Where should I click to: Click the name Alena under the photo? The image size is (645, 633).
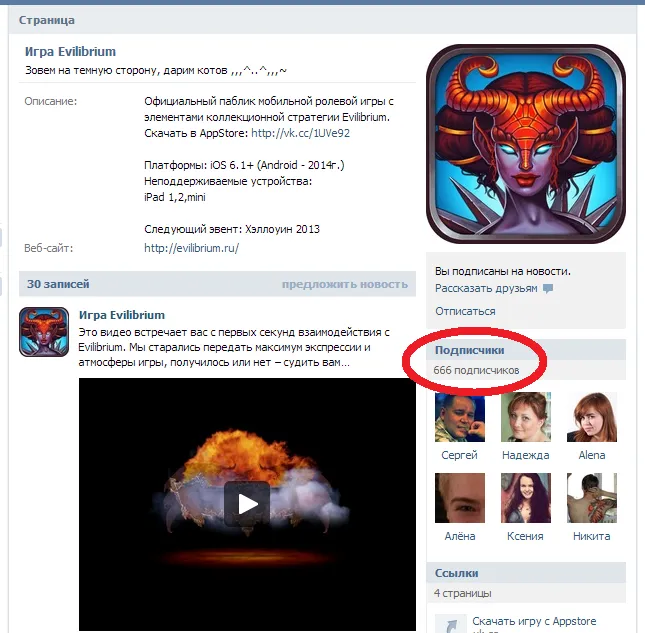592,455
